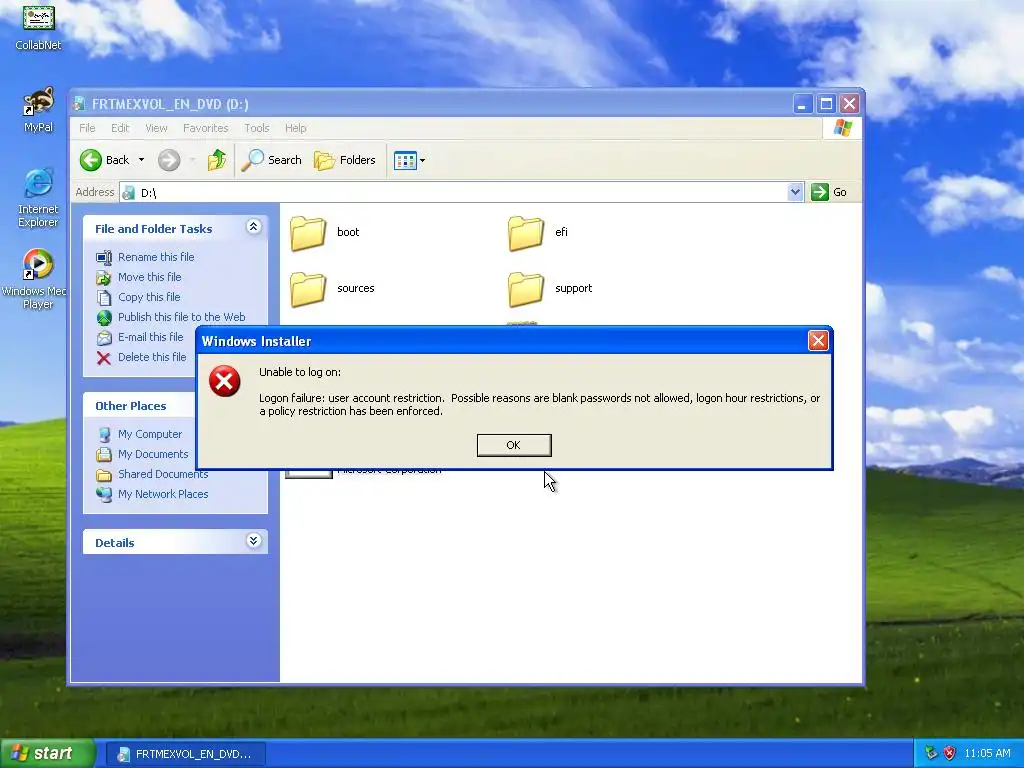Select the efi folder
This screenshot has height=768, width=1024.
coord(538,232)
